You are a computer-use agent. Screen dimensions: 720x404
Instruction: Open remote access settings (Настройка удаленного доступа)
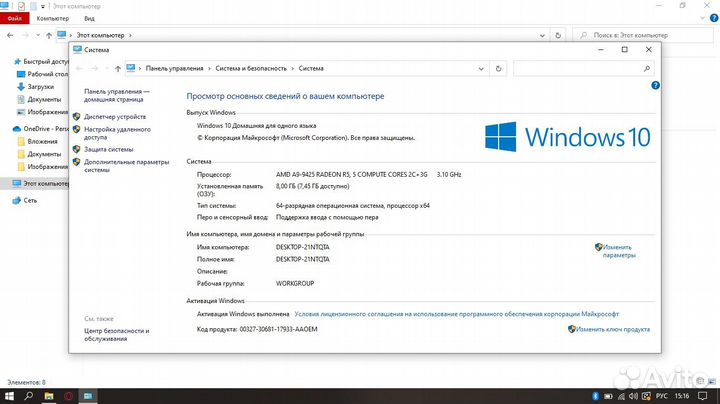point(117,133)
